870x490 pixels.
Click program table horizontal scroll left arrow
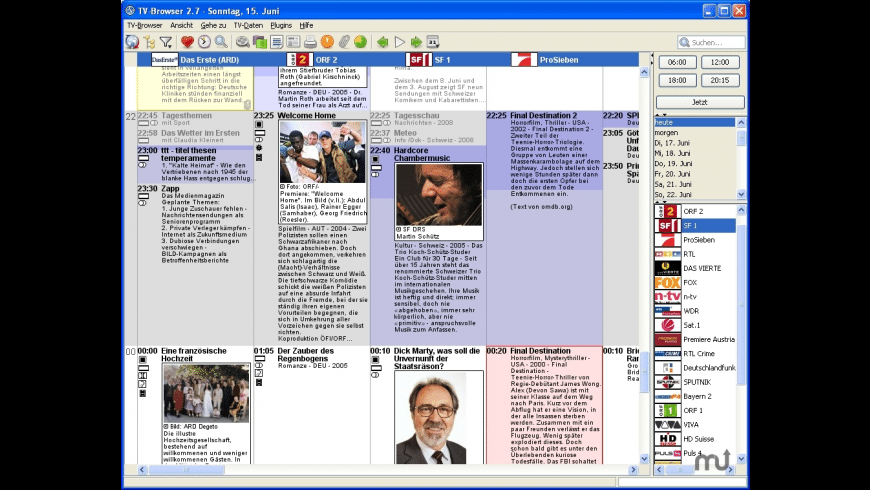click(x=142, y=469)
